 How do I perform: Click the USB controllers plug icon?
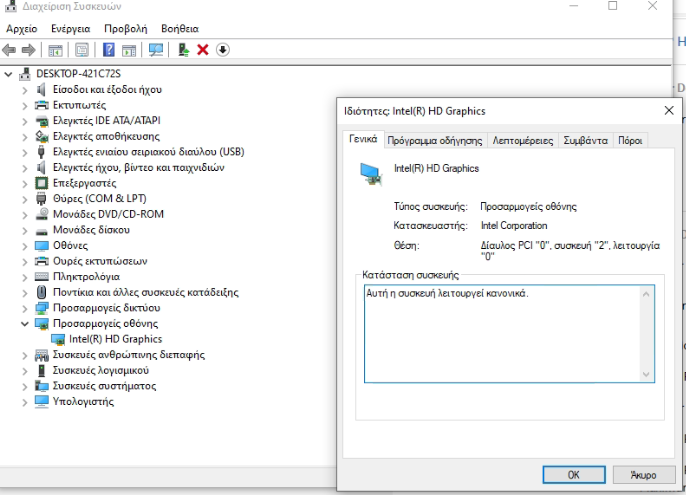42,152
